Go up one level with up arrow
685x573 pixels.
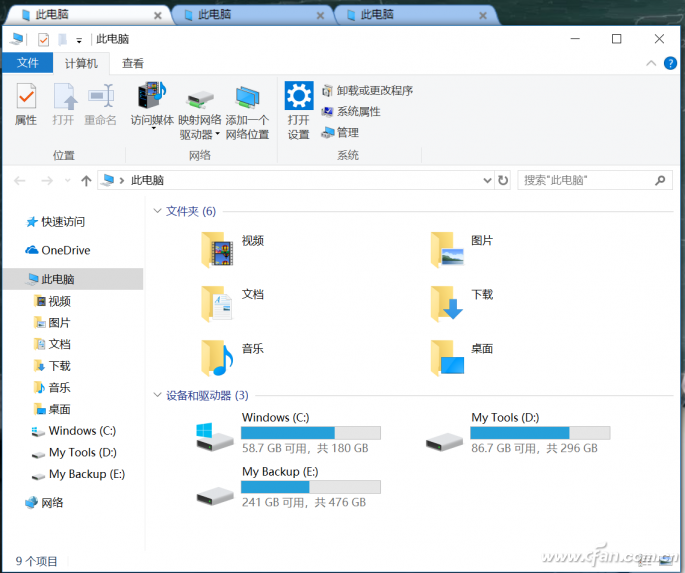tap(86, 180)
